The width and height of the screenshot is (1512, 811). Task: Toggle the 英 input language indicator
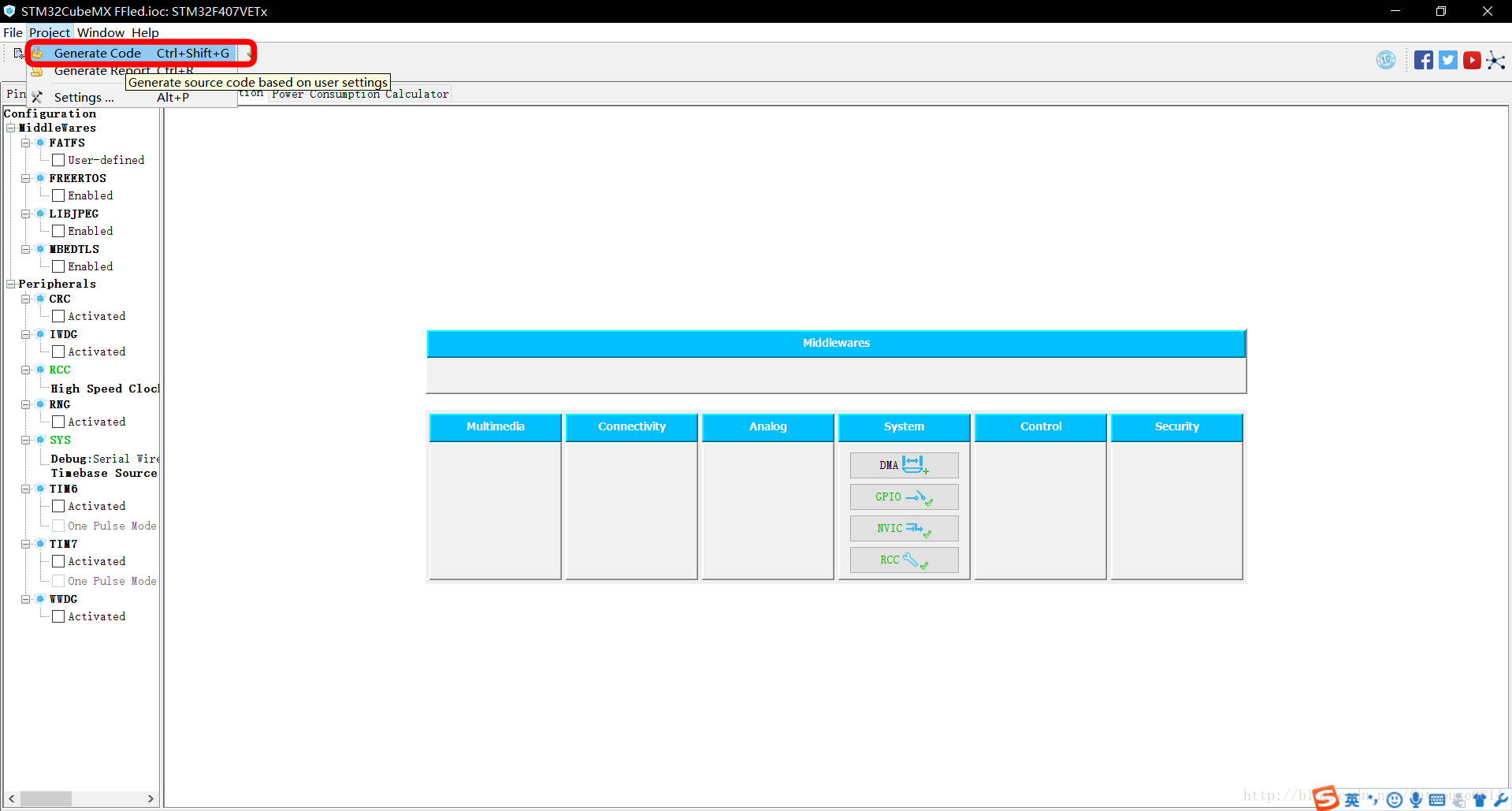1352,800
